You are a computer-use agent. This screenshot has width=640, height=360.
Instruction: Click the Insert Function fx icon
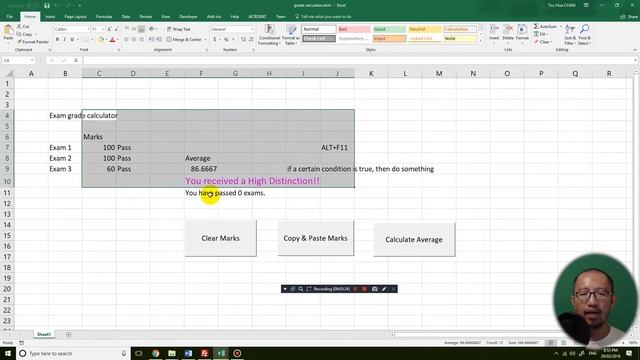pyautogui.click(x=76, y=60)
